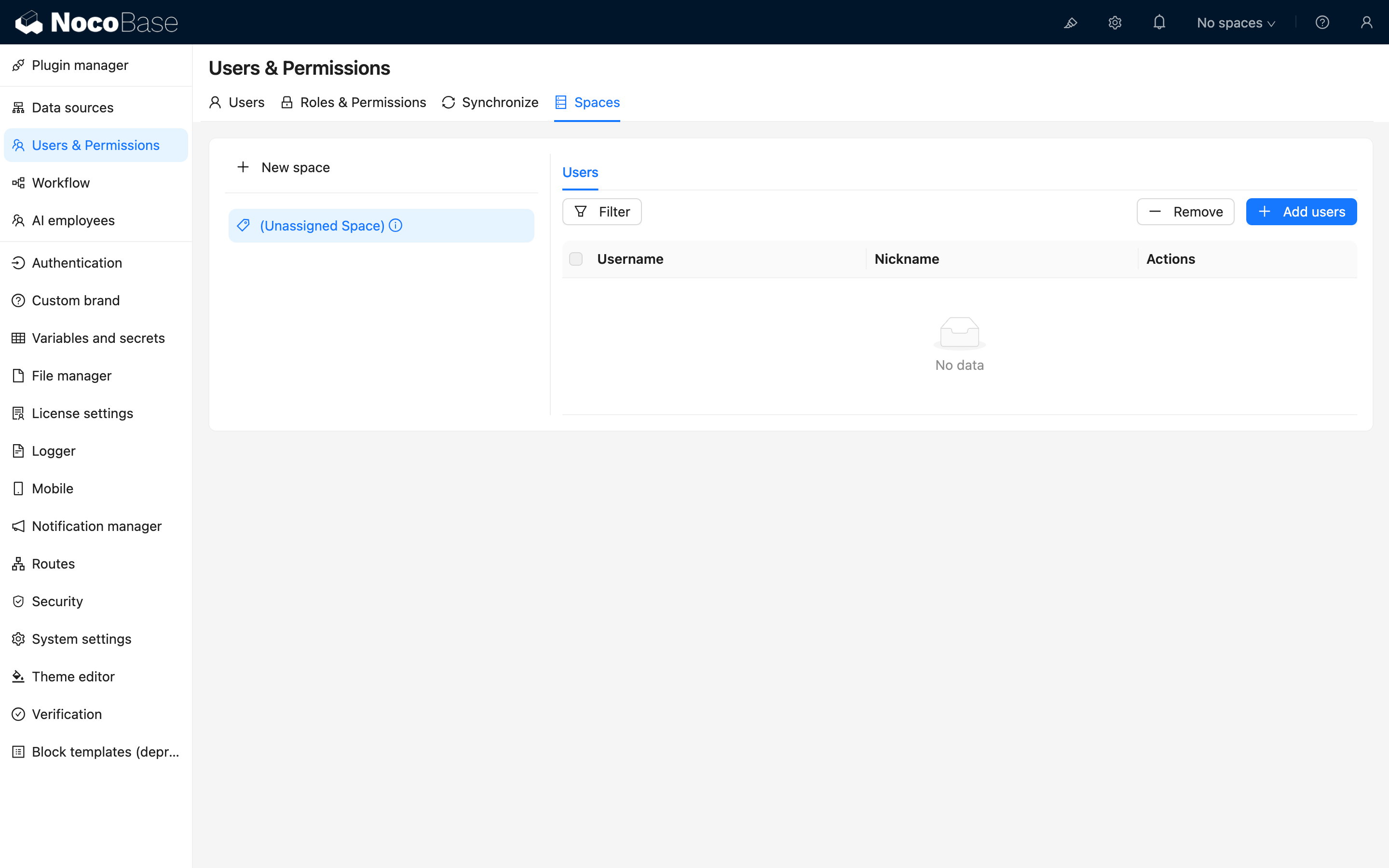The height and width of the screenshot is (868, 1389).
Task: Open the Filter options
Action: click(601, 212)
